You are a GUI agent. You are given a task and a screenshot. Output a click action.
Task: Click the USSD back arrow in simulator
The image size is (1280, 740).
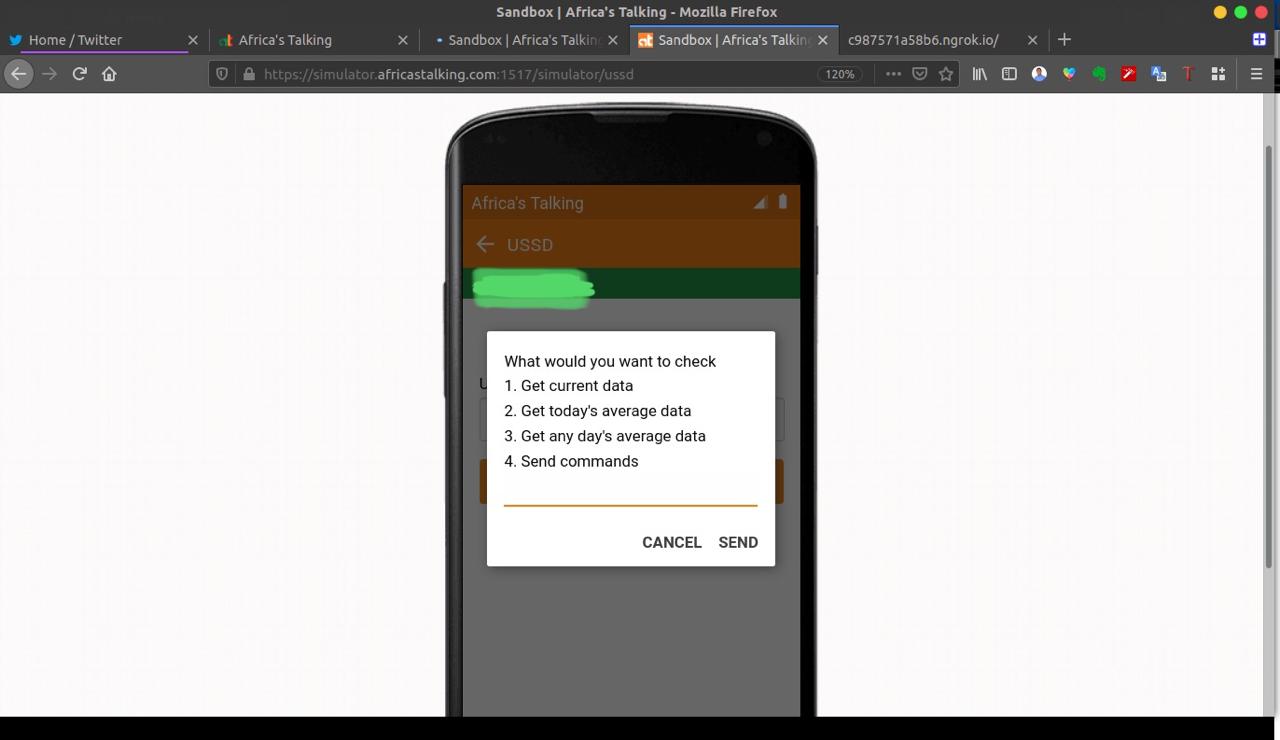point(485,244)
